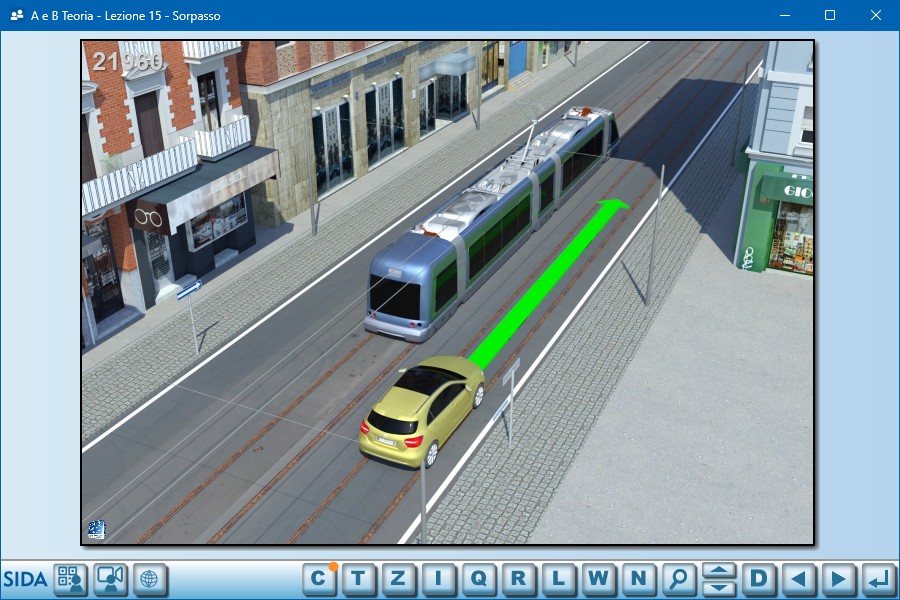Click the return/enter arrow icon
The image size is (900, 600).
pyautogui.click(x=878, y=578)
